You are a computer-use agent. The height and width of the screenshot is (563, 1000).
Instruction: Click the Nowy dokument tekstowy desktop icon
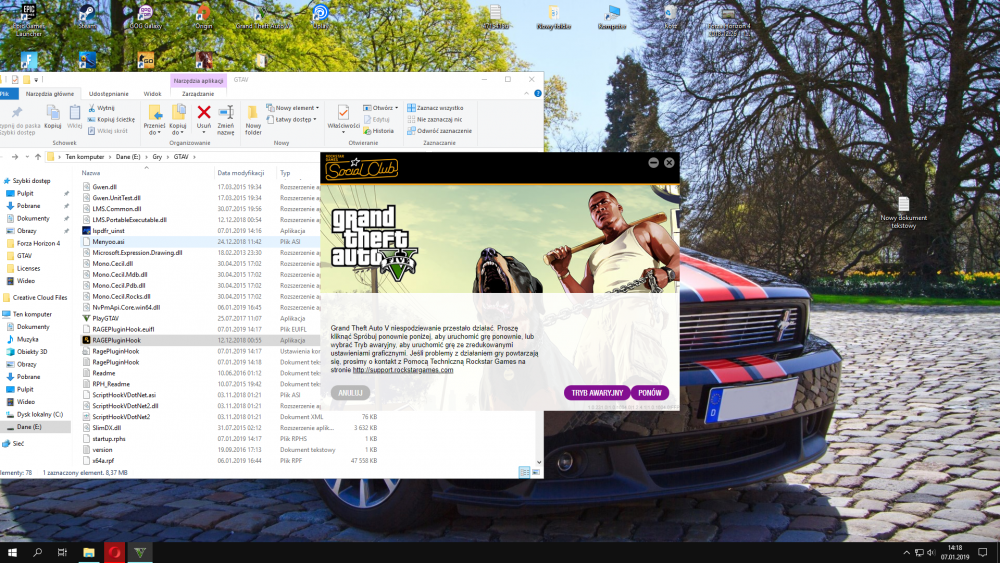click(903, 212)
